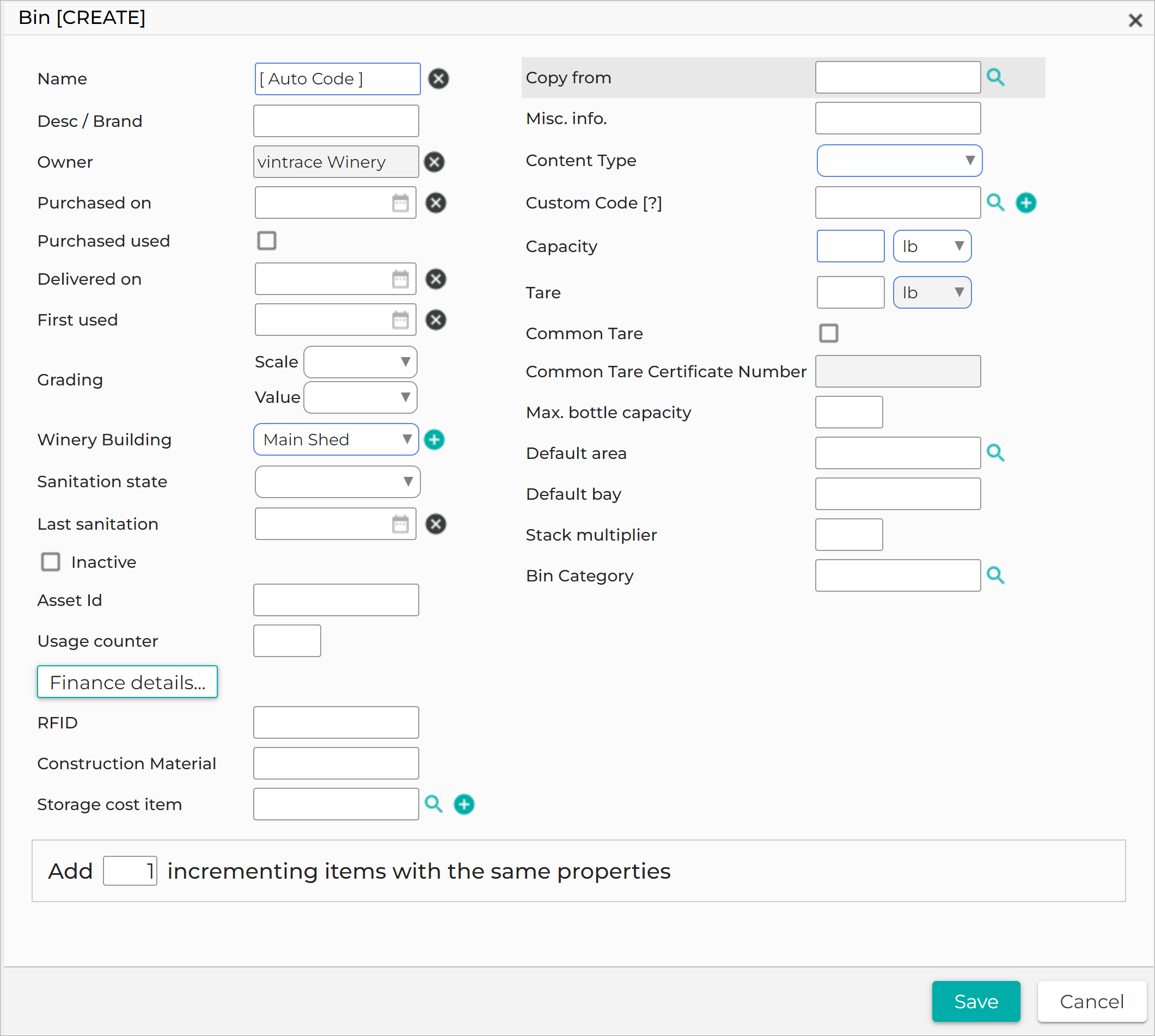The height and width of the screenshot is (1036, 1155).
Task: Change the Tare unit dropdown
Action: pyautogui.click(x=932, y=292)
